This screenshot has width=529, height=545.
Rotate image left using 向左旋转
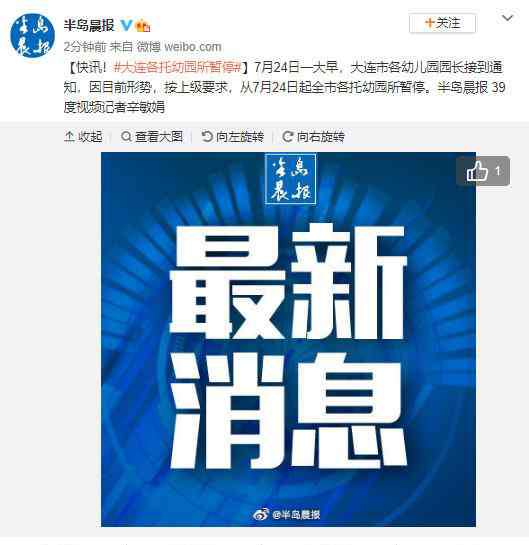233,137
